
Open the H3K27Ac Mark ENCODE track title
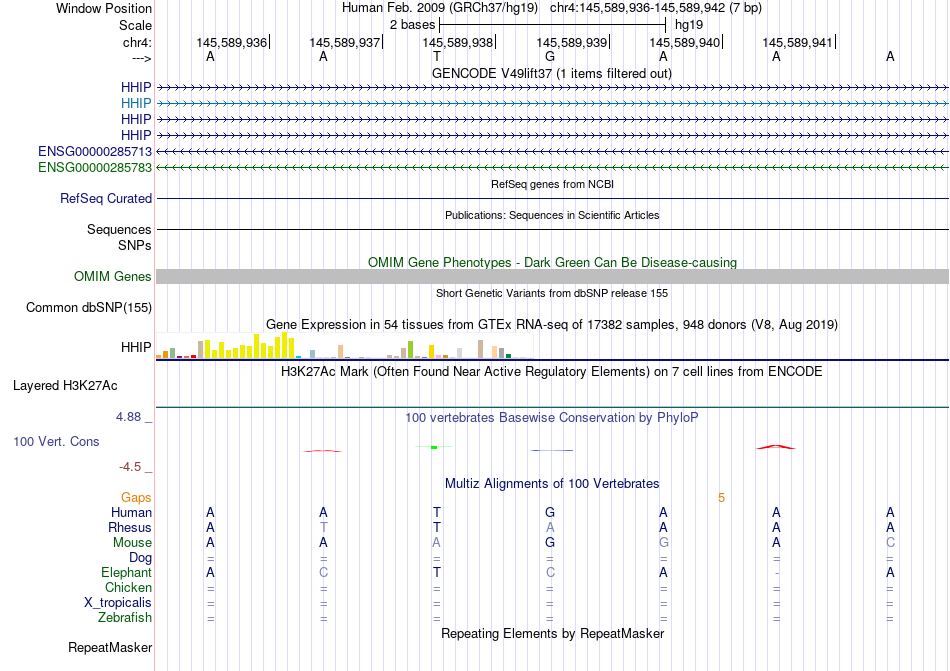552,371
